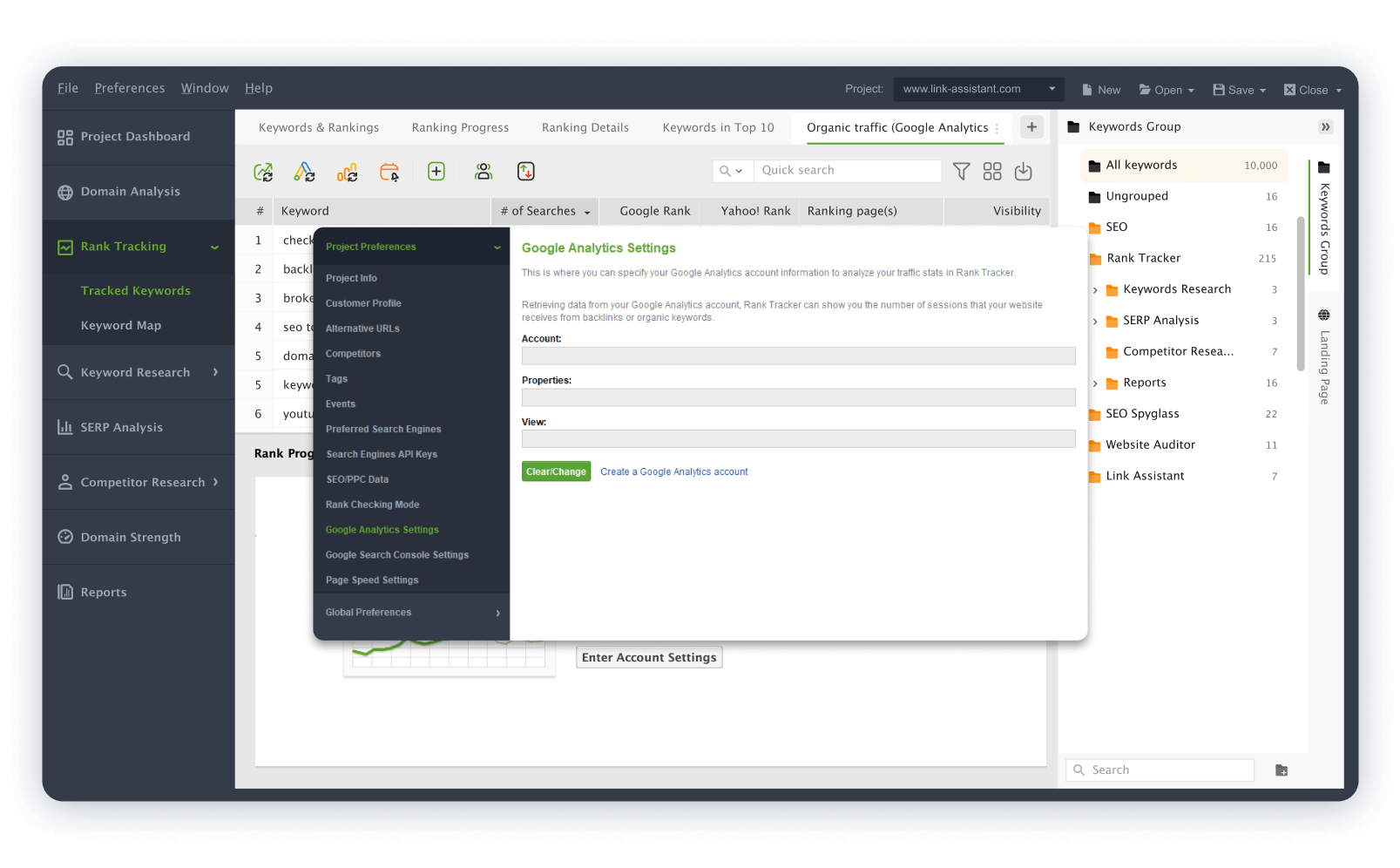
Task: Open the competitors people icon
Action: coord(484,172)
